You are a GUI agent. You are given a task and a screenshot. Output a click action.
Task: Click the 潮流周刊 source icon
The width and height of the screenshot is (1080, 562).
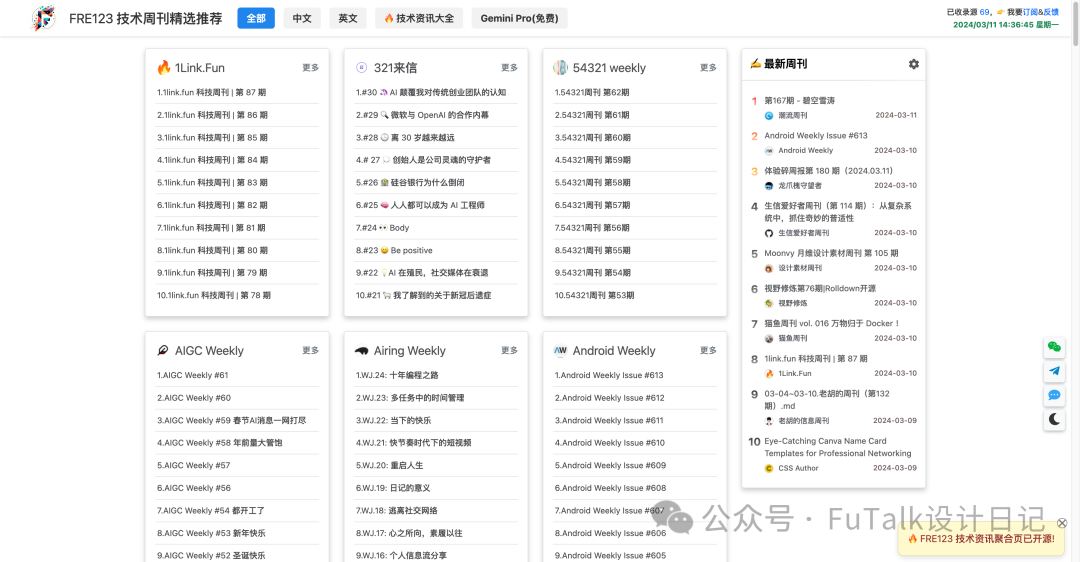pyautogui.click(x=769, y=116)
